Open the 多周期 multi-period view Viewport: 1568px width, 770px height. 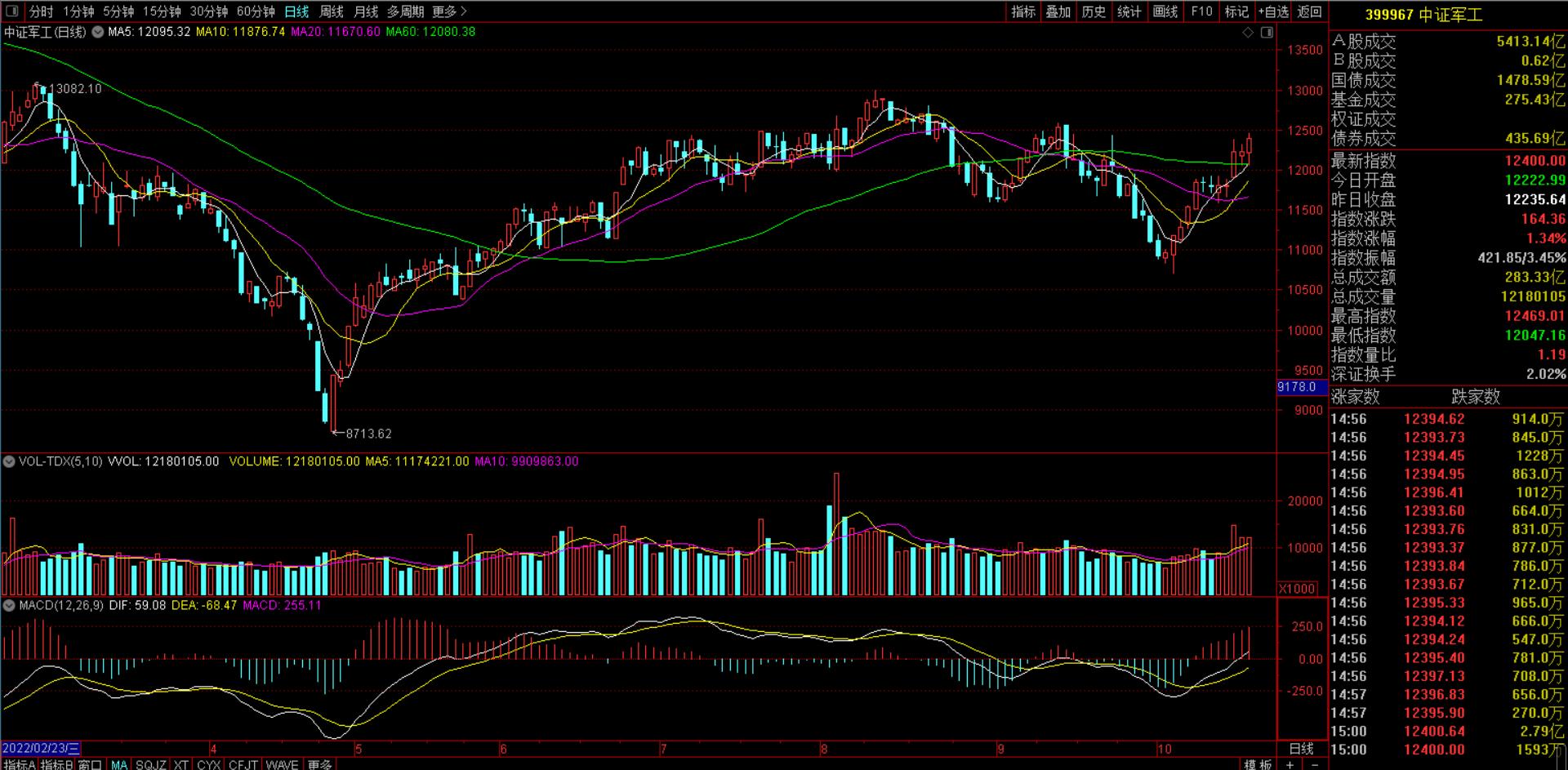click(405, 11)
